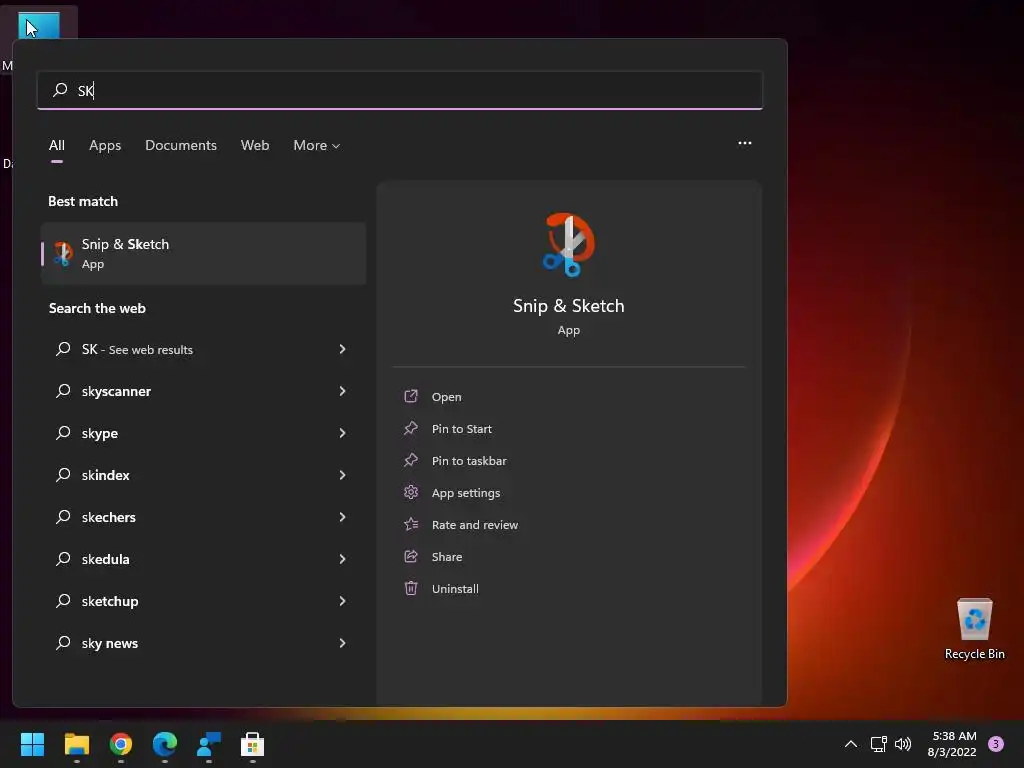Expand the skype chevron arrow
Image resolution: width=1024 pixels, height=768 pixels.
(x=342, y=432)
